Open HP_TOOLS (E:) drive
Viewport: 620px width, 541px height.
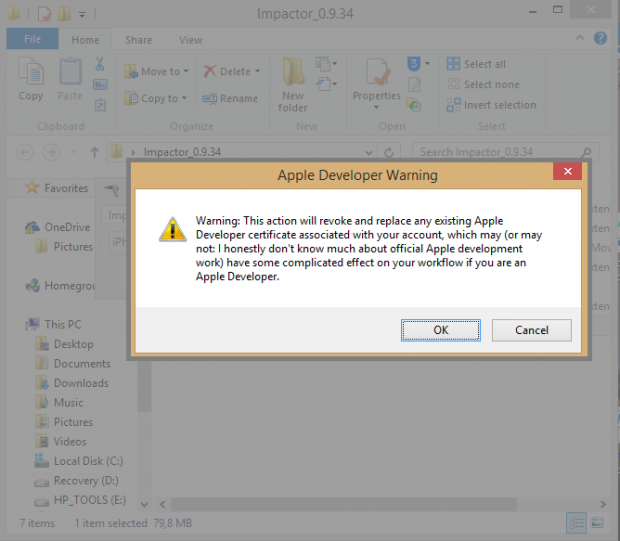80,500
